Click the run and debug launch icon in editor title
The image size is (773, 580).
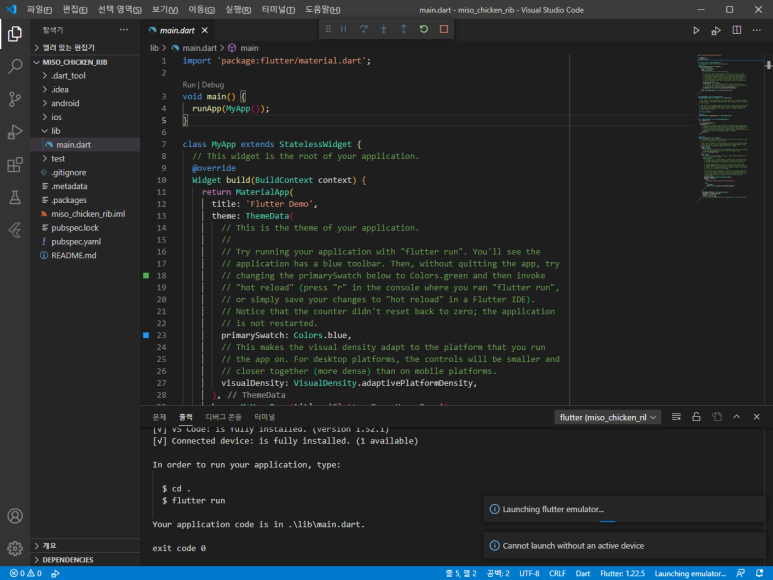pyautogui.click(x=716, y=31)
